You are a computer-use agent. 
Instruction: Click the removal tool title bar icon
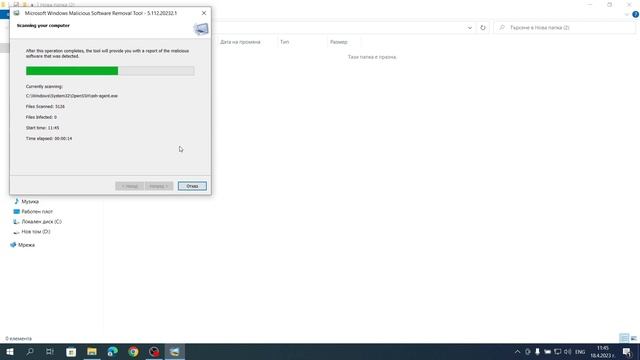tap(16, 13)
